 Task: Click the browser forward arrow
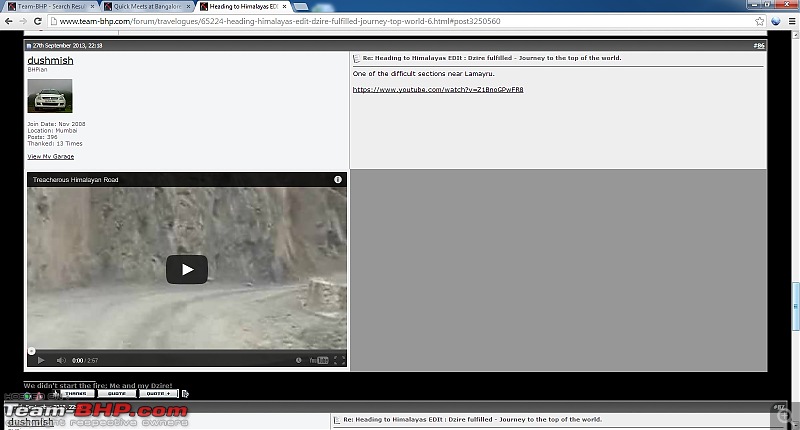(x=23, y=21)
